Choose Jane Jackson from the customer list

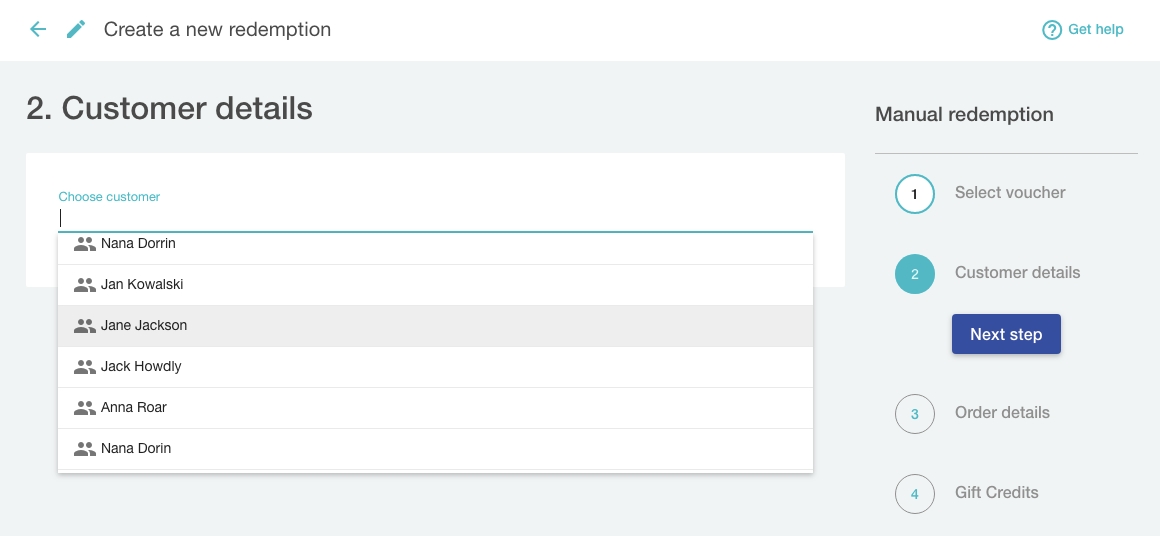[x=144, y=326]
